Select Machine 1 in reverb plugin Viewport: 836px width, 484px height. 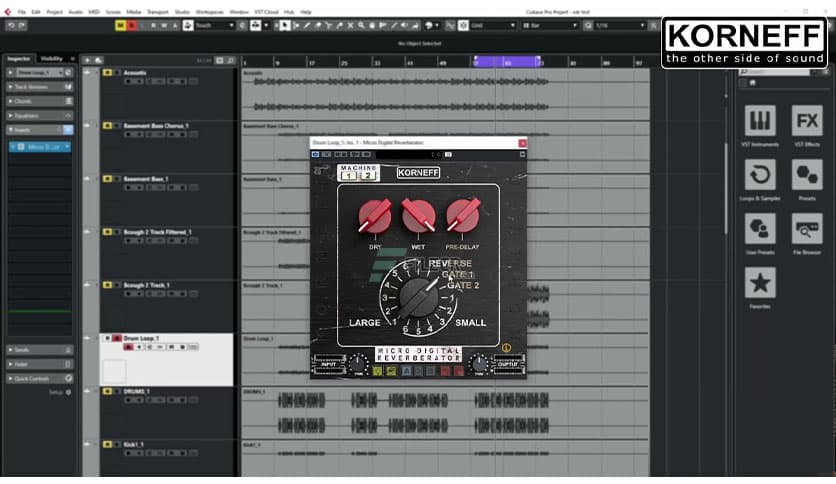click(349, 175)
